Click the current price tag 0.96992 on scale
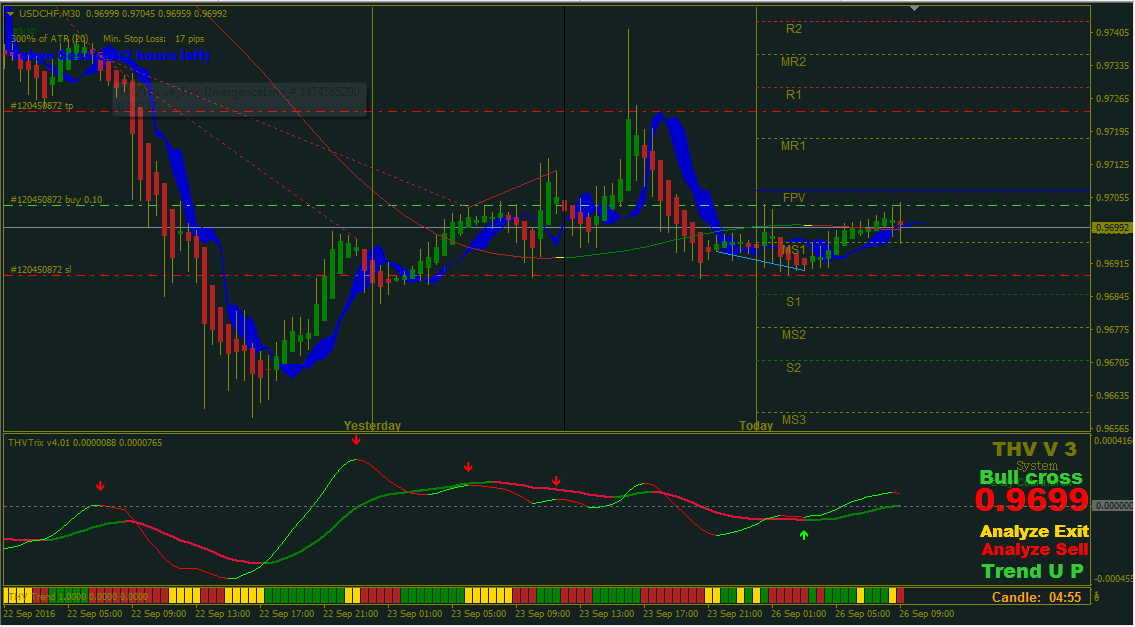Viewport: 1135px width, 627px height. coord(1113,228)
